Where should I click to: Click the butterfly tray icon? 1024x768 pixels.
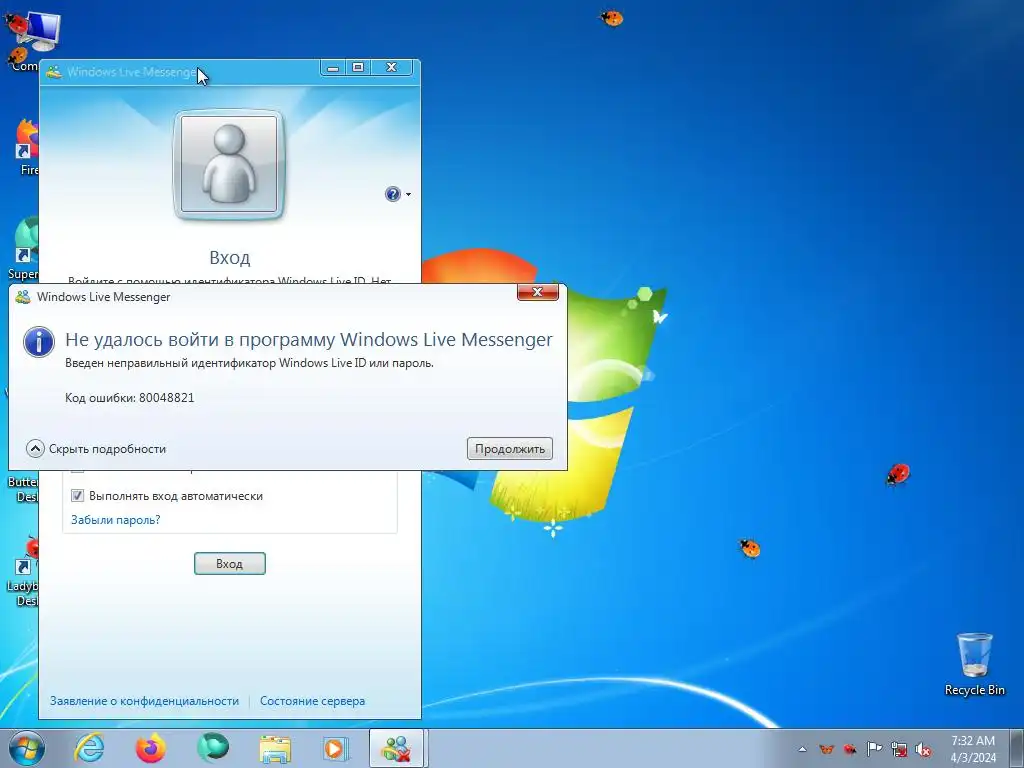point(826,750)
